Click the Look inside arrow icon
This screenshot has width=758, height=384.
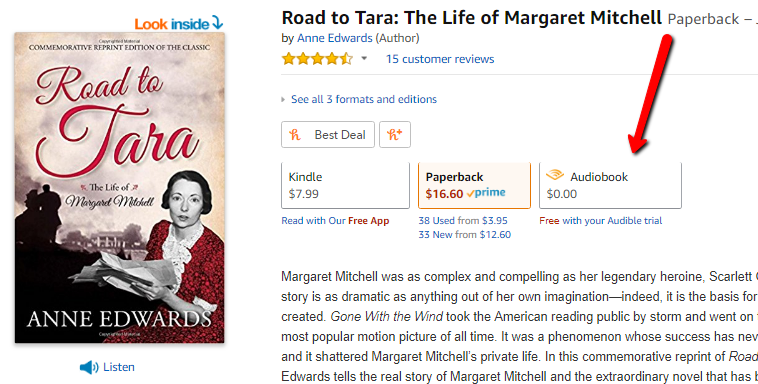click(218, 22)
